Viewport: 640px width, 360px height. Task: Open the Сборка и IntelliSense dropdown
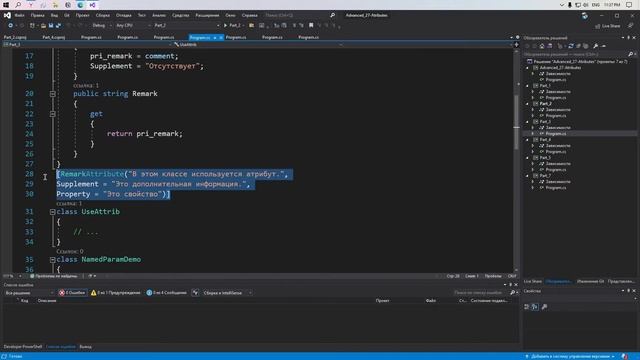(x=227, y=293)
